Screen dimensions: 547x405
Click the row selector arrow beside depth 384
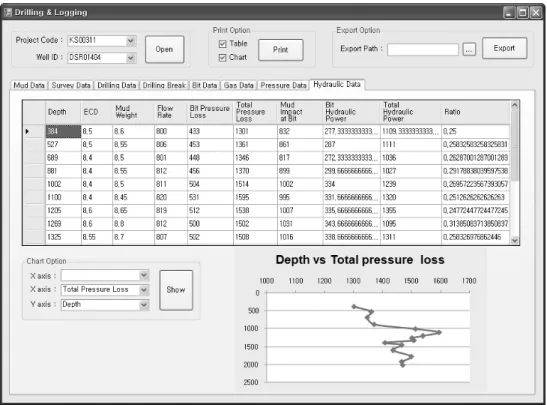[x=27, y=132]
